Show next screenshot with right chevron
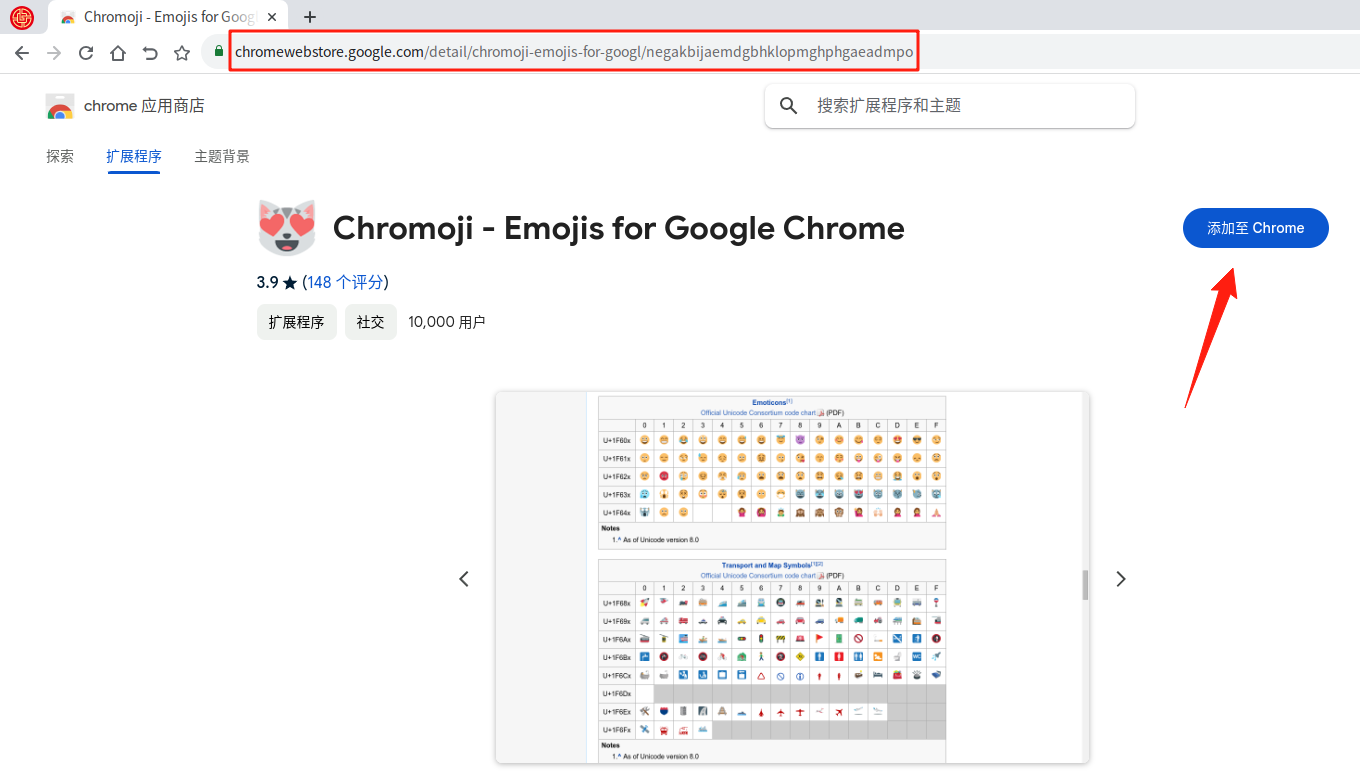 pos(1121,579)
